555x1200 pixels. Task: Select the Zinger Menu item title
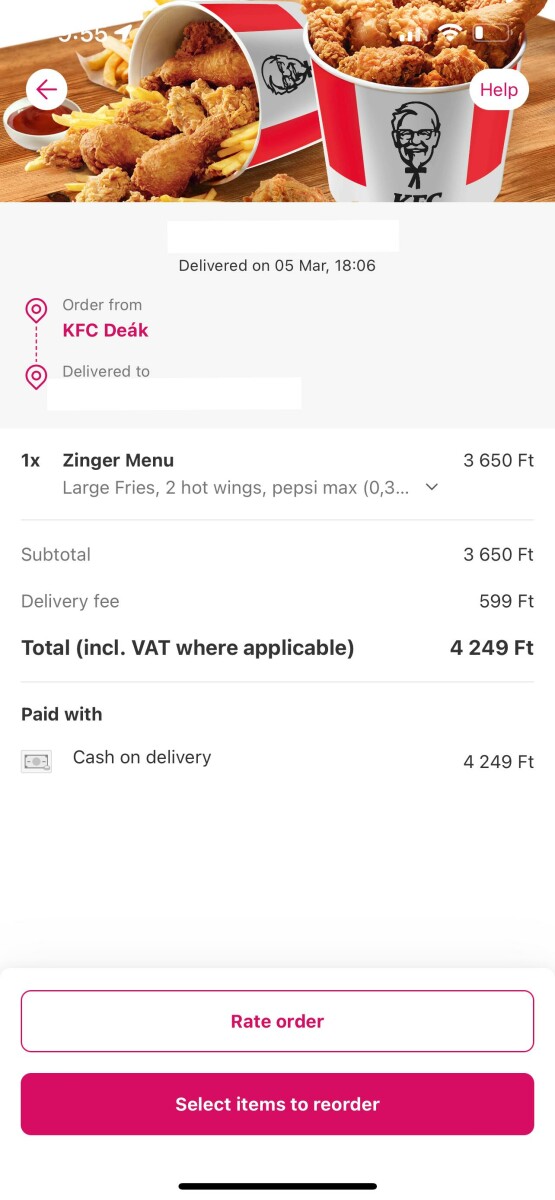pos(118,460)
